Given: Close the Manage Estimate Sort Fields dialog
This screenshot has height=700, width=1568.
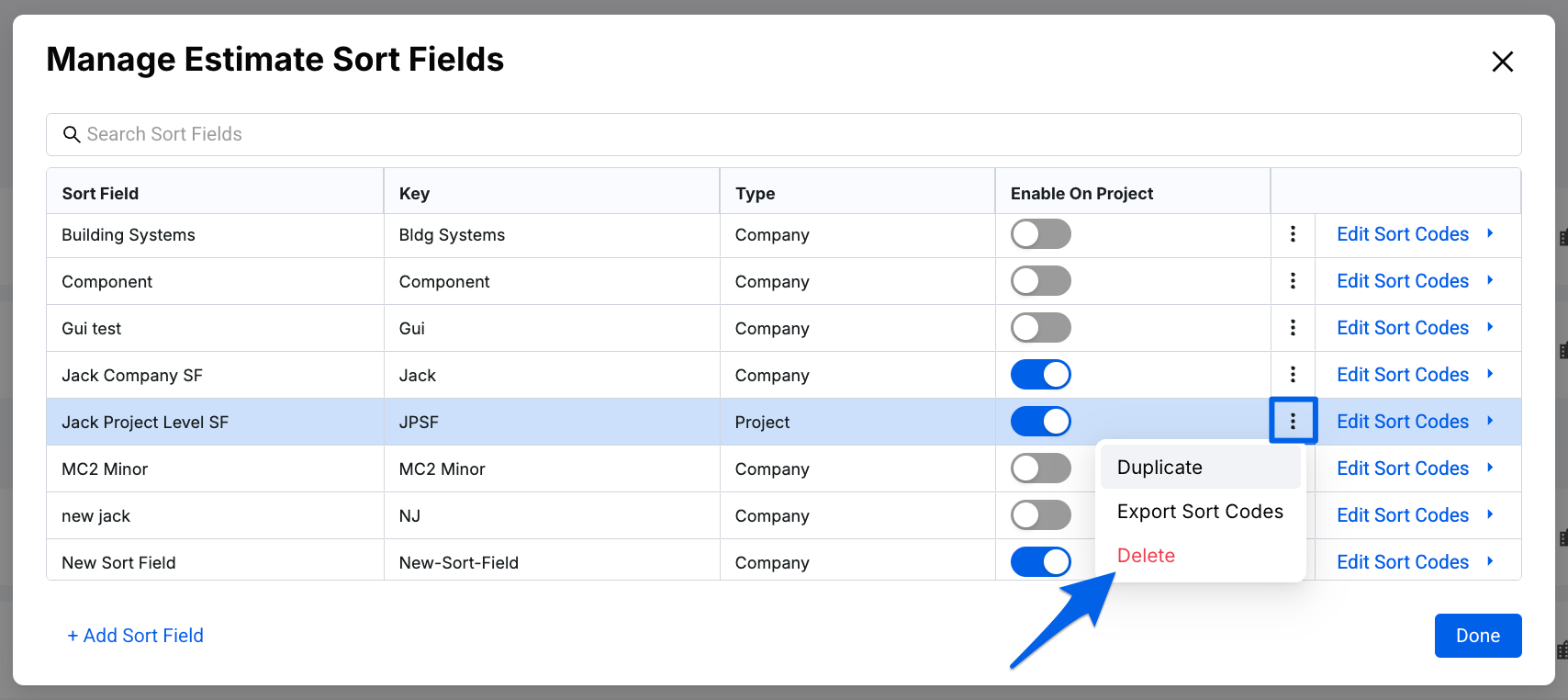Looking at the screenshot, I should [1502, 62].
